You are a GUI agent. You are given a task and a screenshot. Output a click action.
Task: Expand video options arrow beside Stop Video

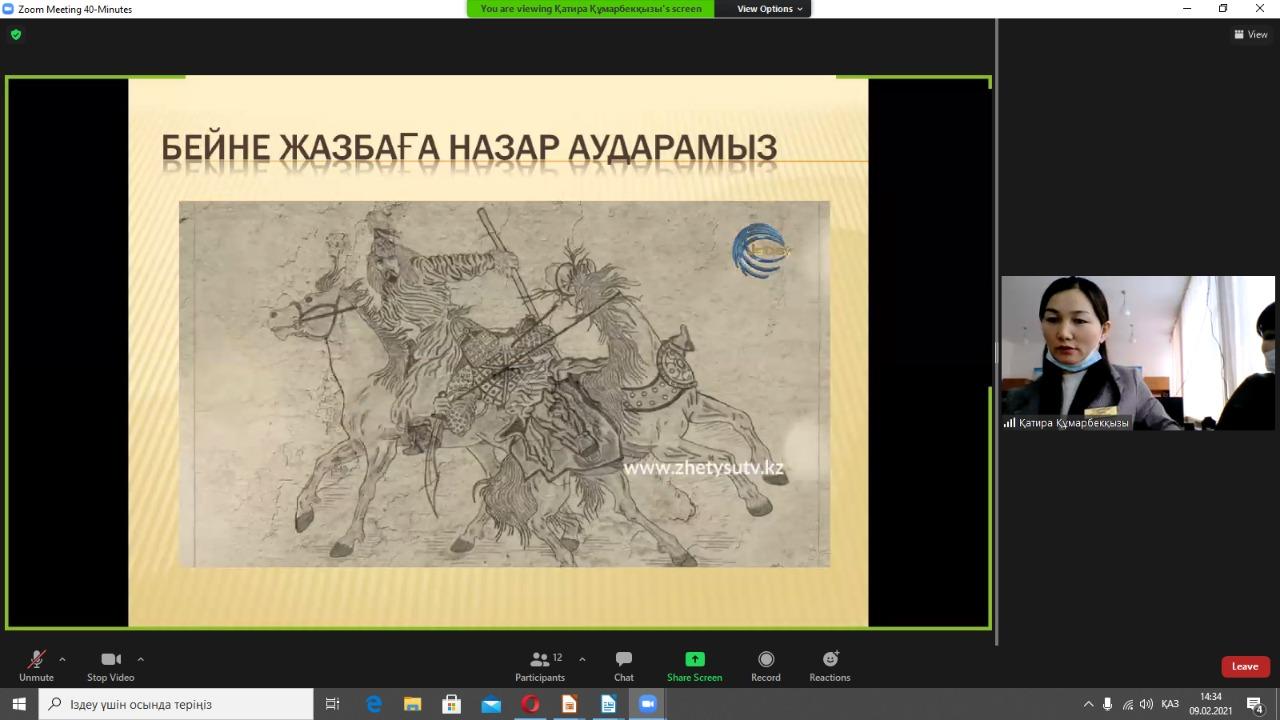click(140, 659)
